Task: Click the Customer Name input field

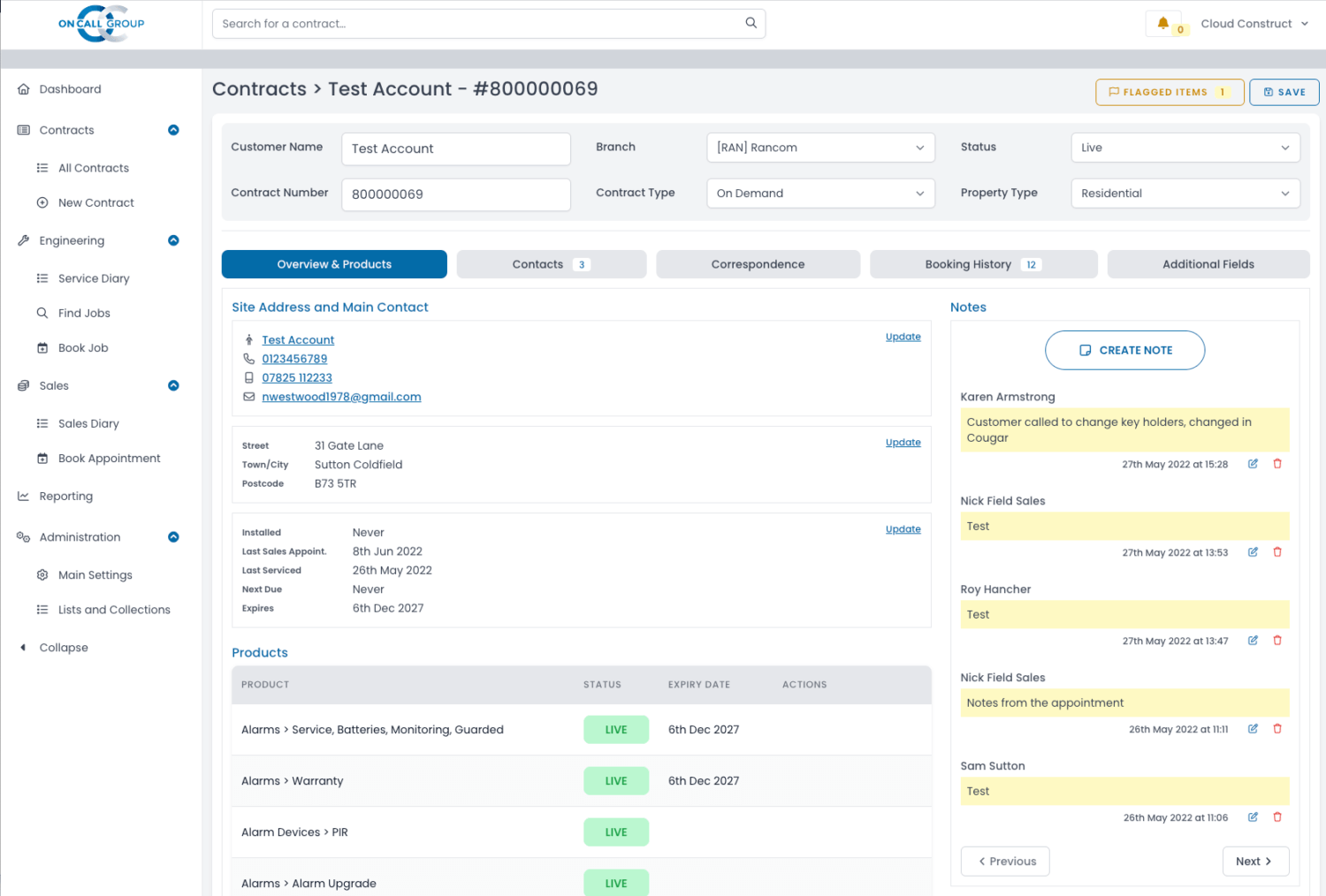Action: pos(456,148)
